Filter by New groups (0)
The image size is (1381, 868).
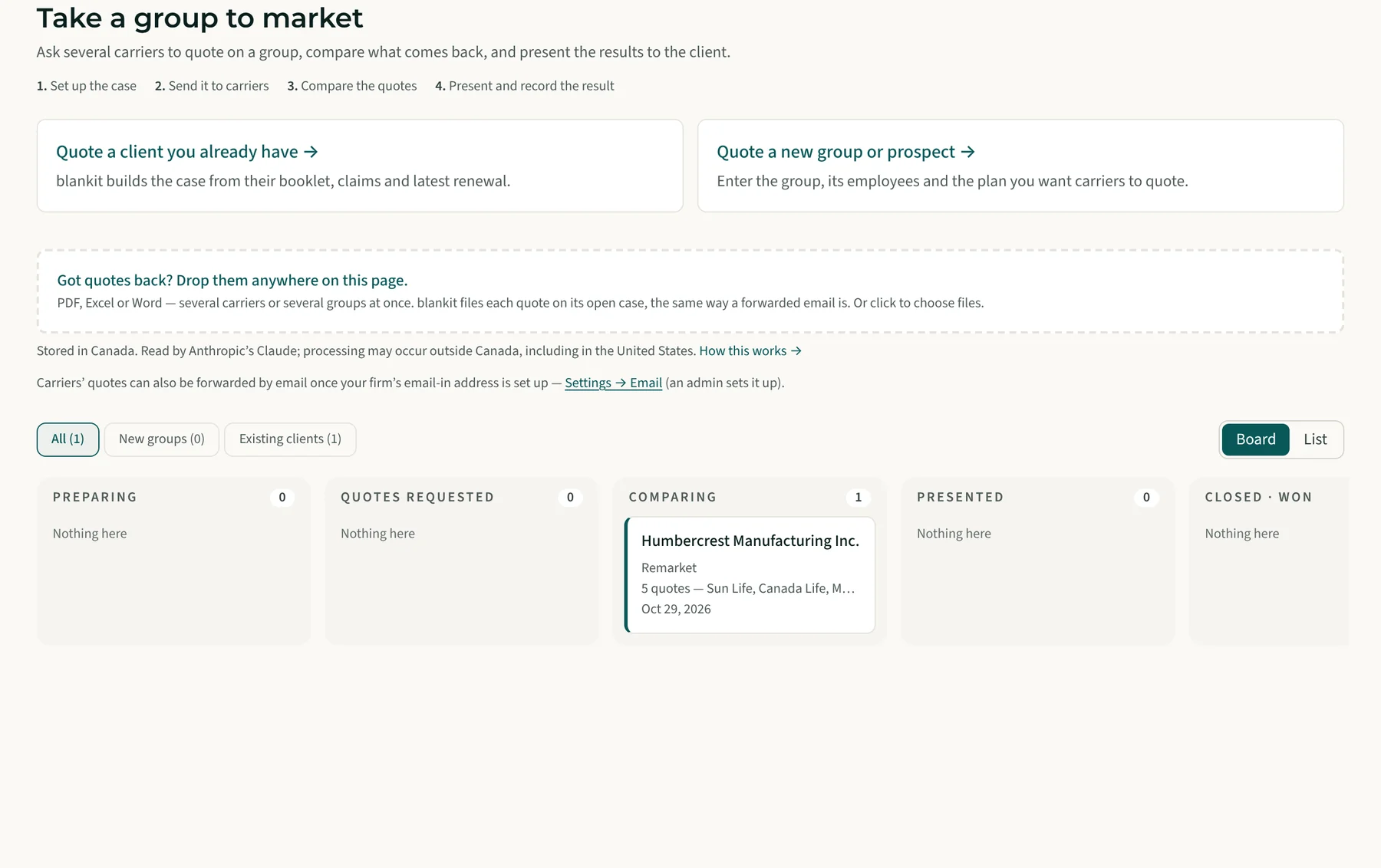162,439
